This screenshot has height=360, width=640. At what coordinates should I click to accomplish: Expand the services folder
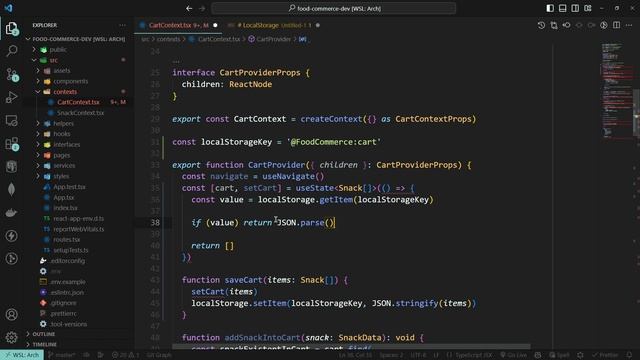(64, 166)
